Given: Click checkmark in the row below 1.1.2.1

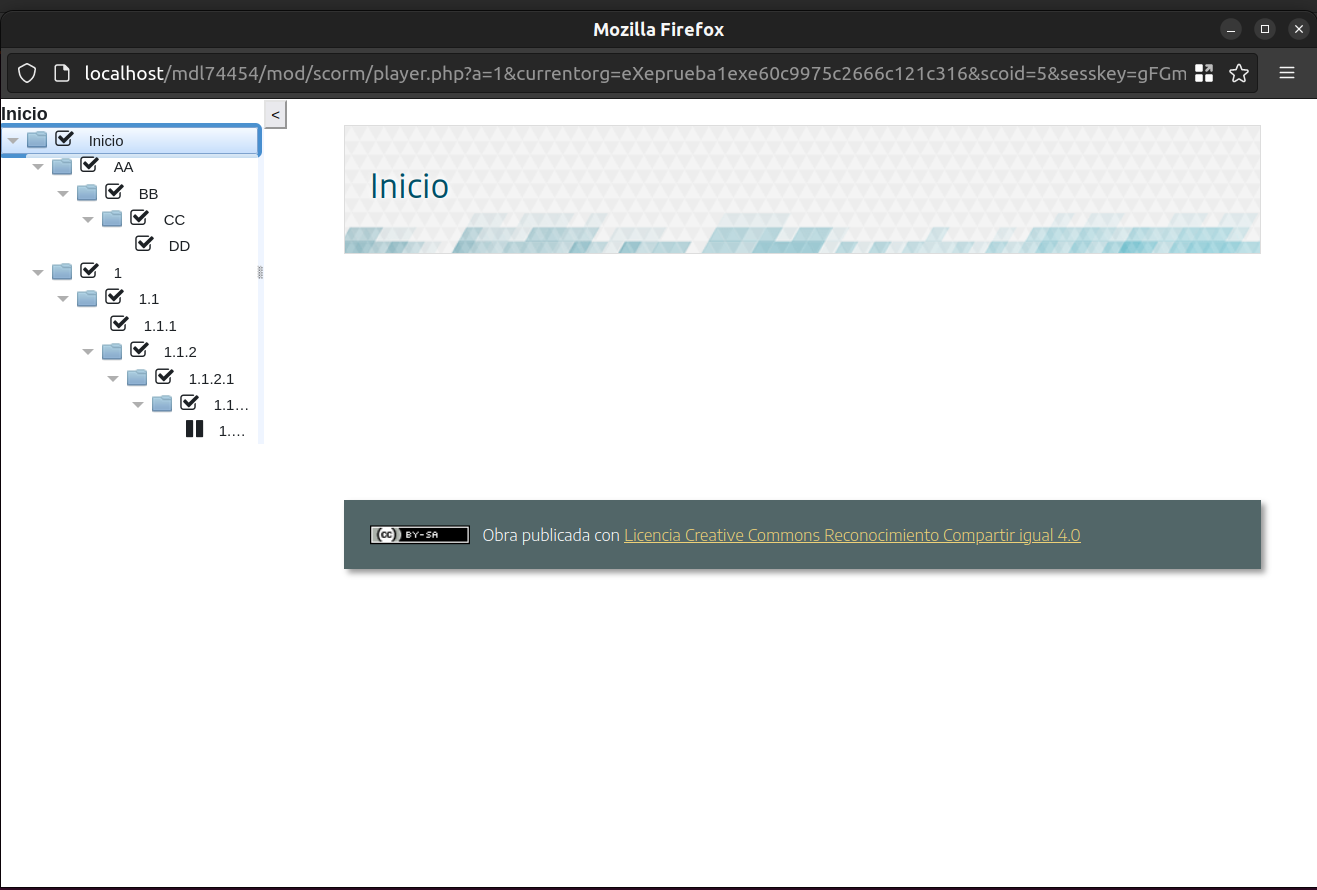Looking at the screenshot, I should (x=190, y=402).
